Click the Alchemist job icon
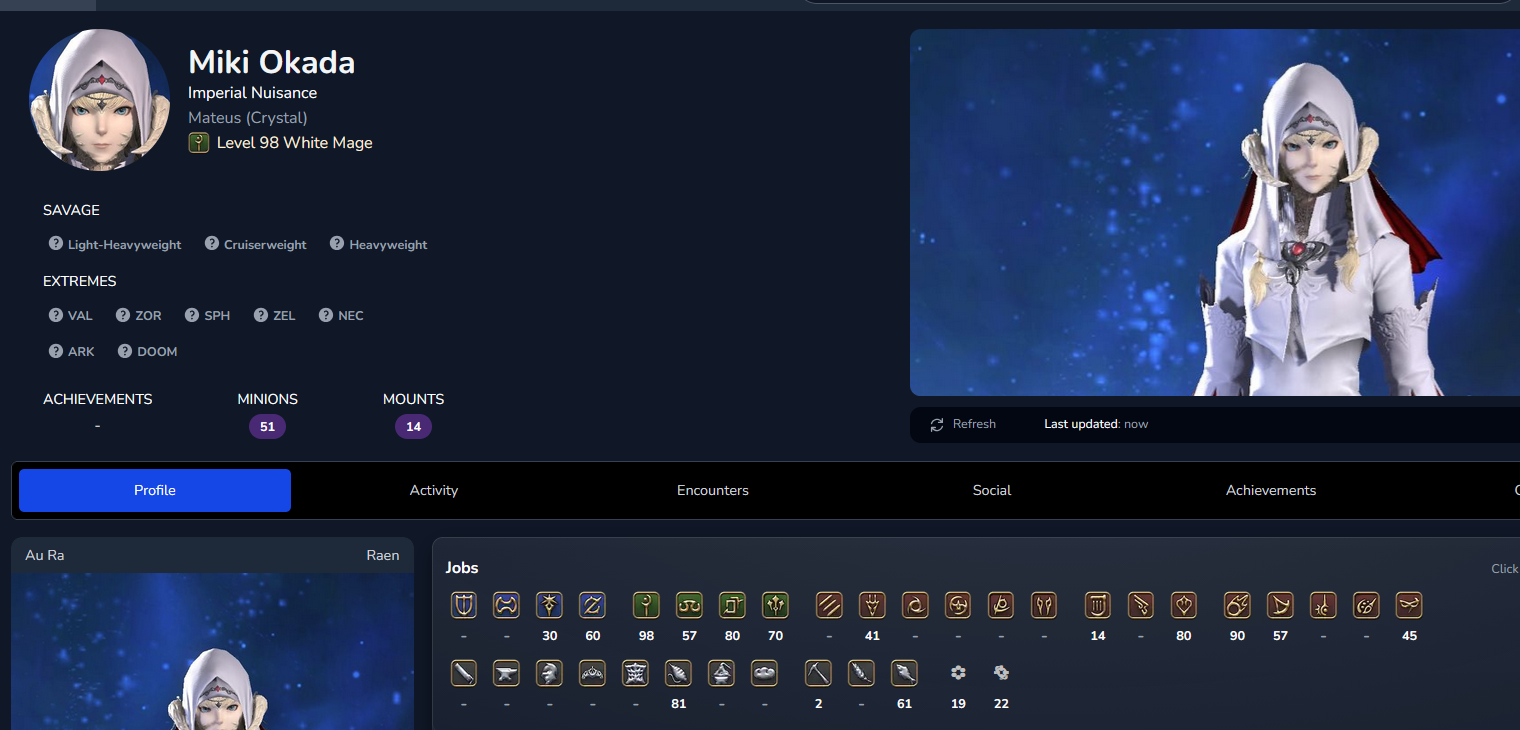Viewport: 1520px width, 730px height. [722, 673]
